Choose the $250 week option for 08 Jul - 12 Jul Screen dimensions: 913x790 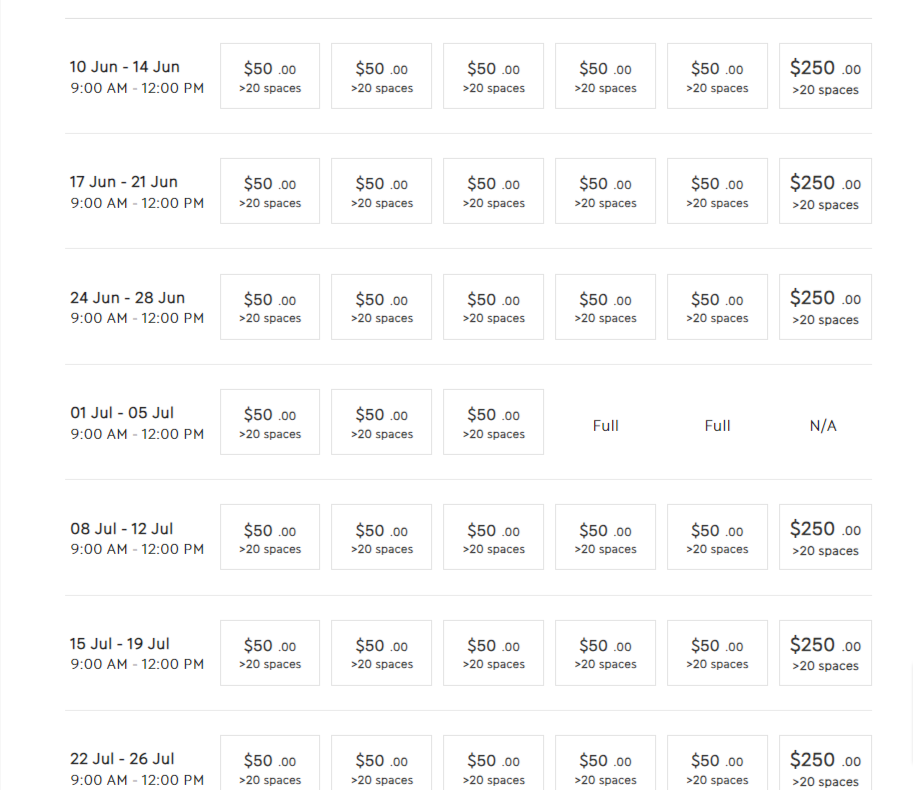pos(825,537)
